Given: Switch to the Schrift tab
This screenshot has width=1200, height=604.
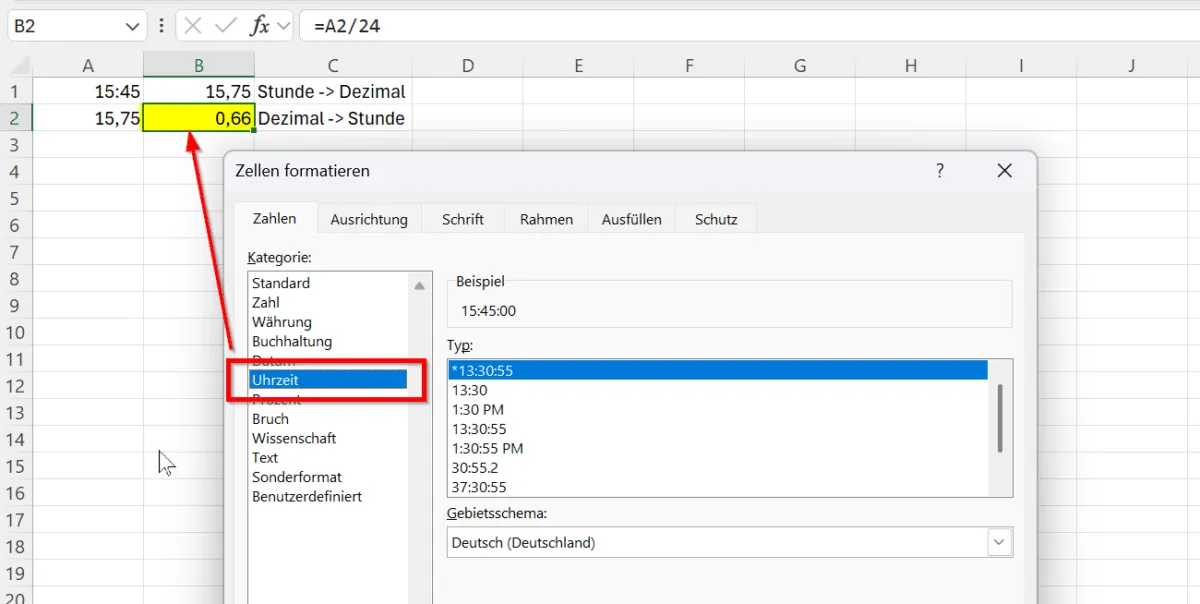Looking at the screenshot, I should 462,218.
